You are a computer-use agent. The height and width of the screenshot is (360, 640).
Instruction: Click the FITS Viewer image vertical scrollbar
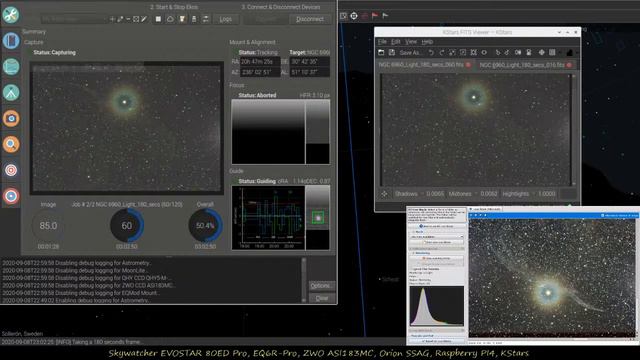pos(574,130)
